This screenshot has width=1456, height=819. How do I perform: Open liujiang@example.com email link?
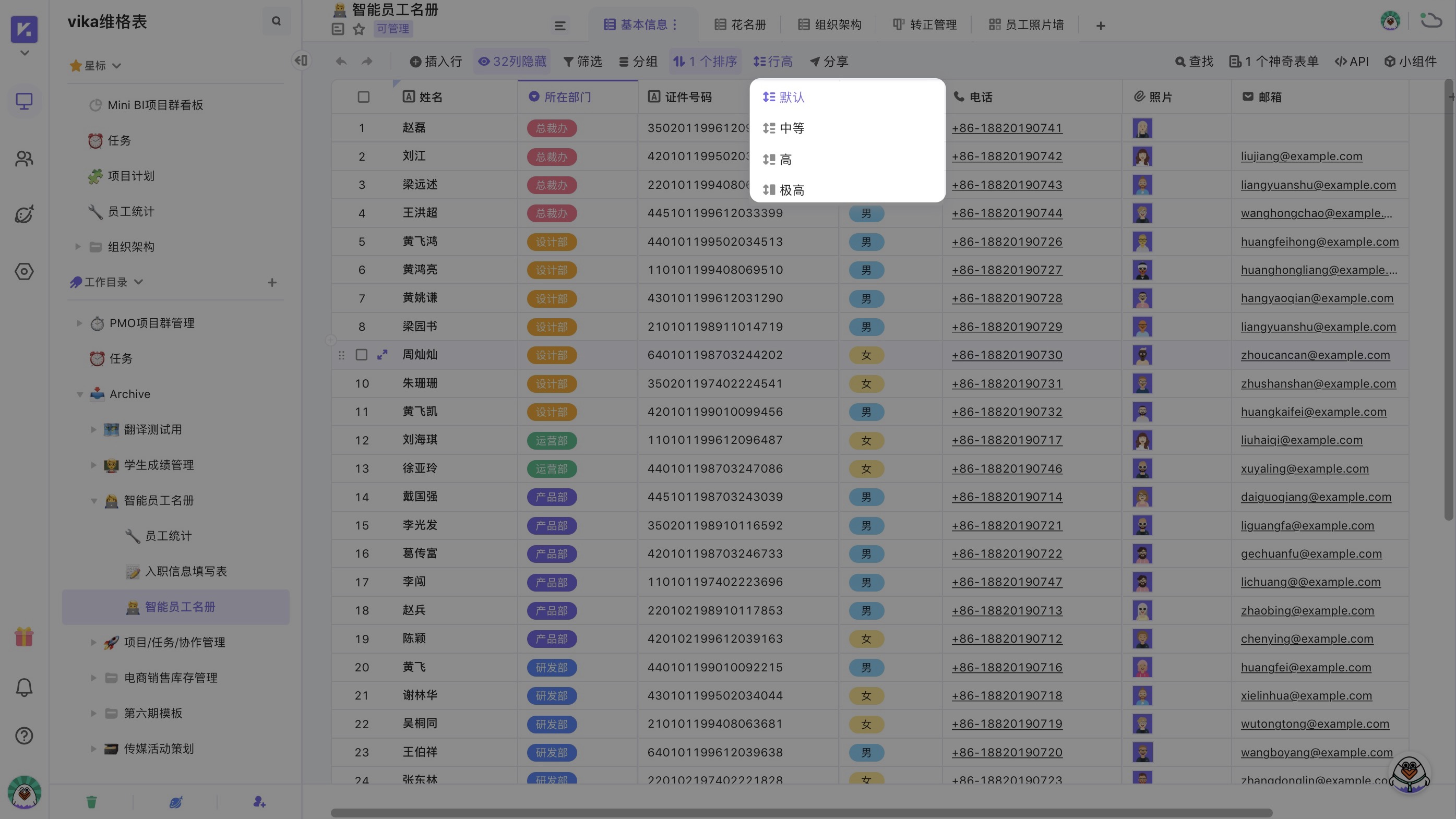coord(1302,156)
